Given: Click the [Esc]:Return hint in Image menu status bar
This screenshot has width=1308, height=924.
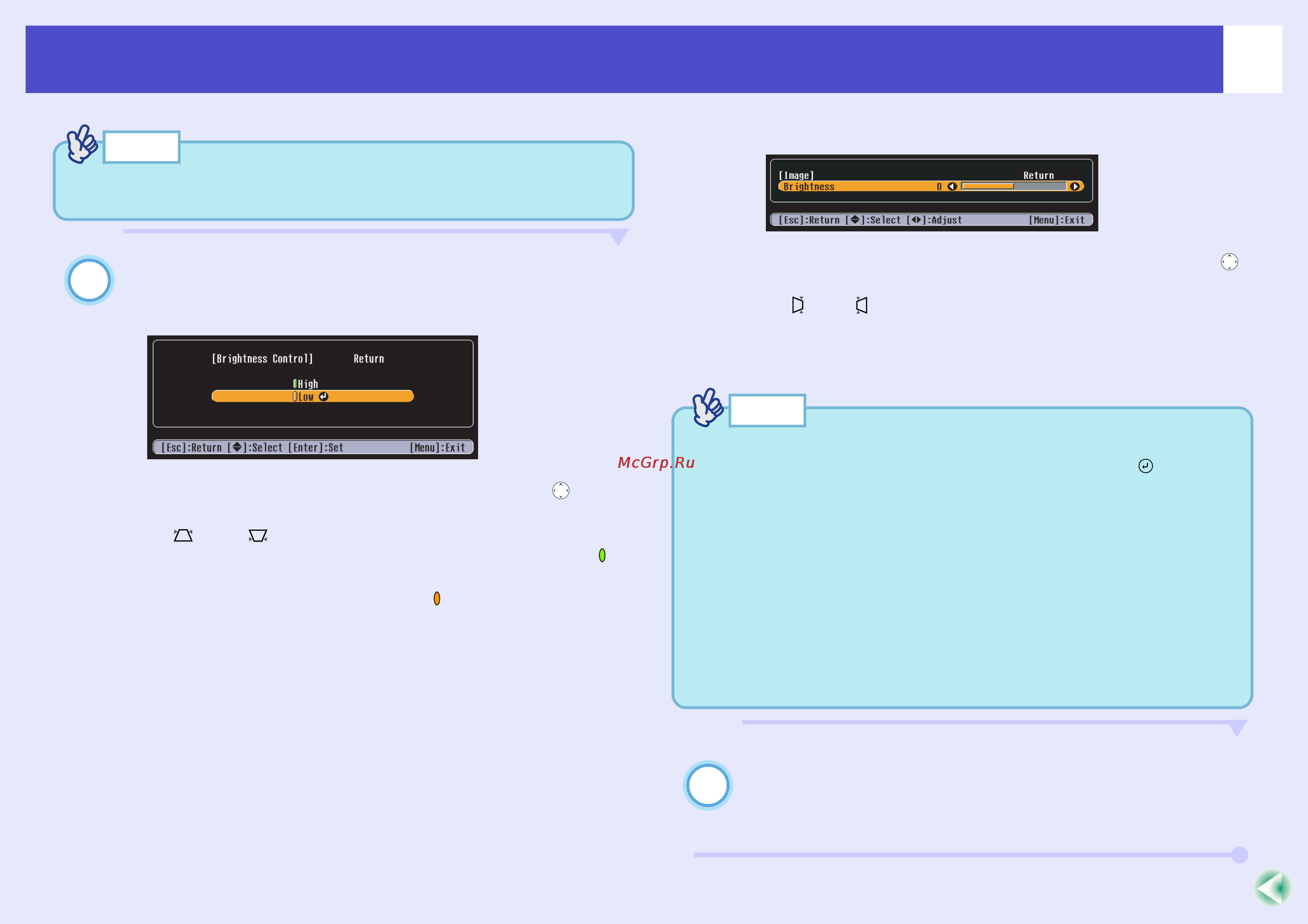Looking at the screenshot, I should 809,220.
